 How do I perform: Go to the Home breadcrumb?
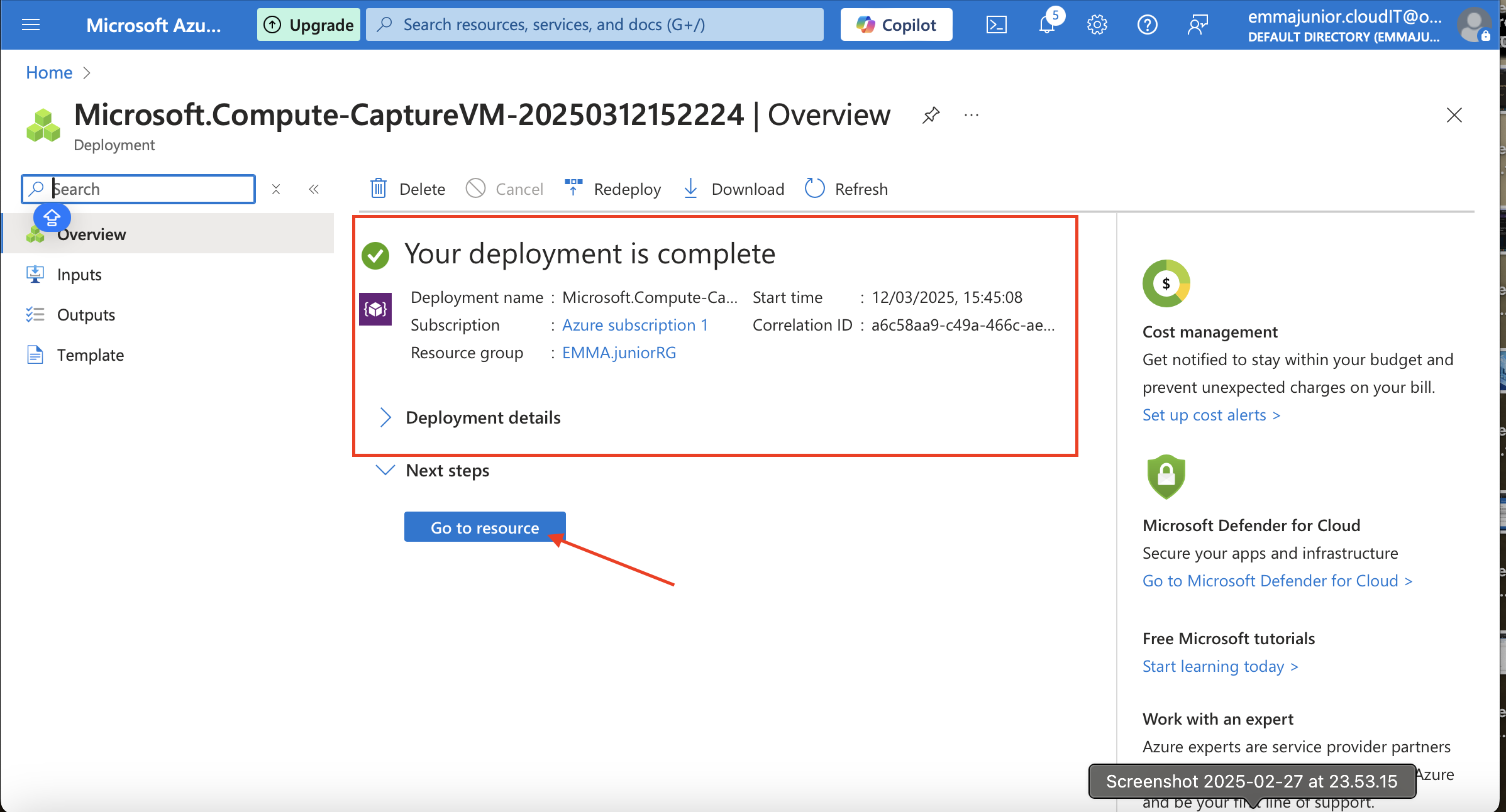[49, 73]
